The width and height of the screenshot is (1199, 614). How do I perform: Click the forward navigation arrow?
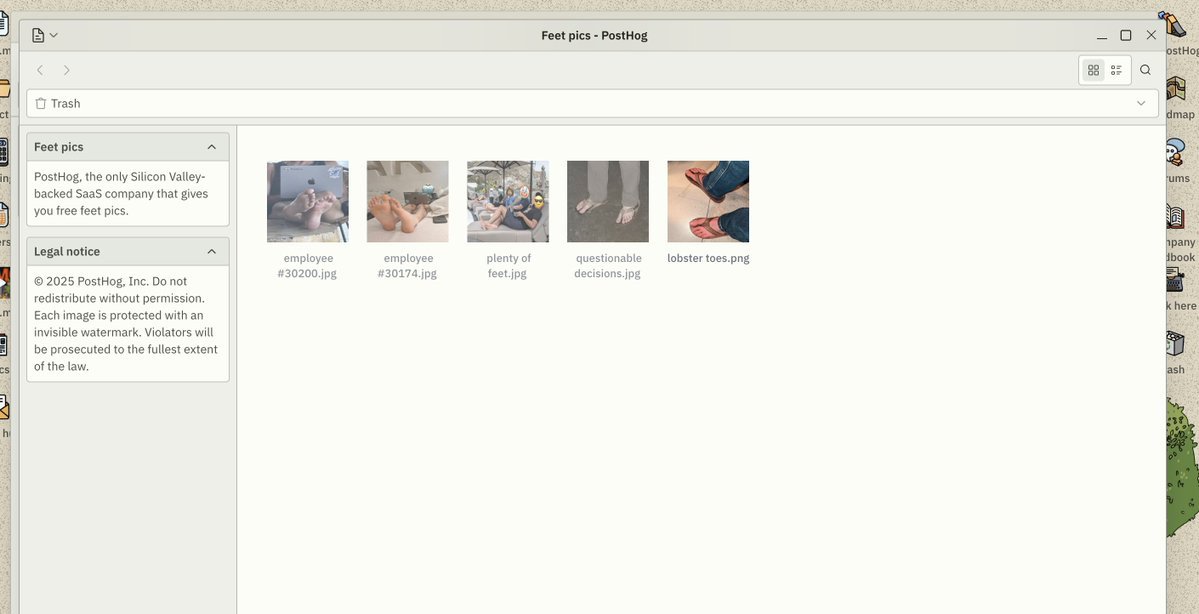point(67,70)
